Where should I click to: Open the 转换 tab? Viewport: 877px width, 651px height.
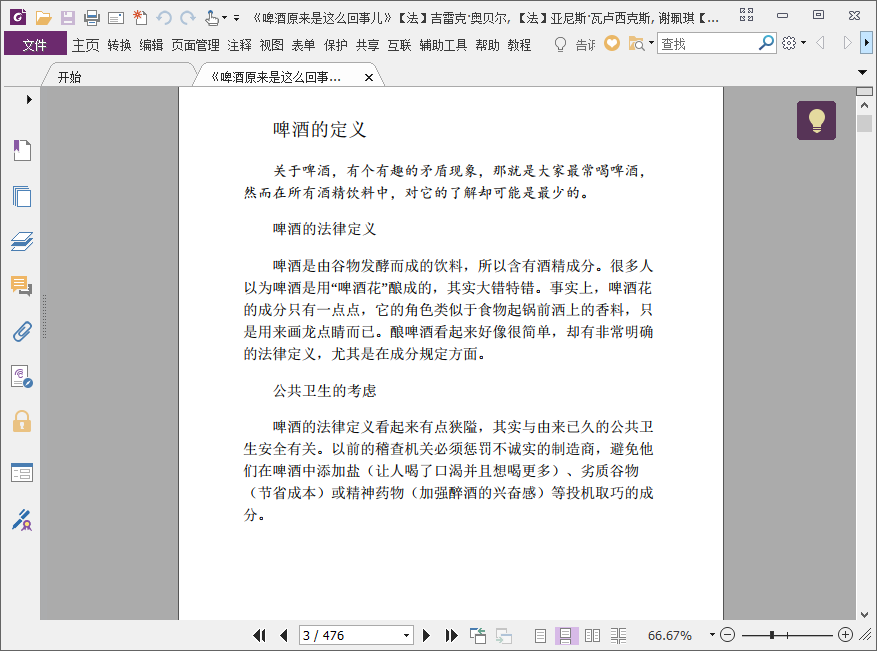tap(119, 45)
